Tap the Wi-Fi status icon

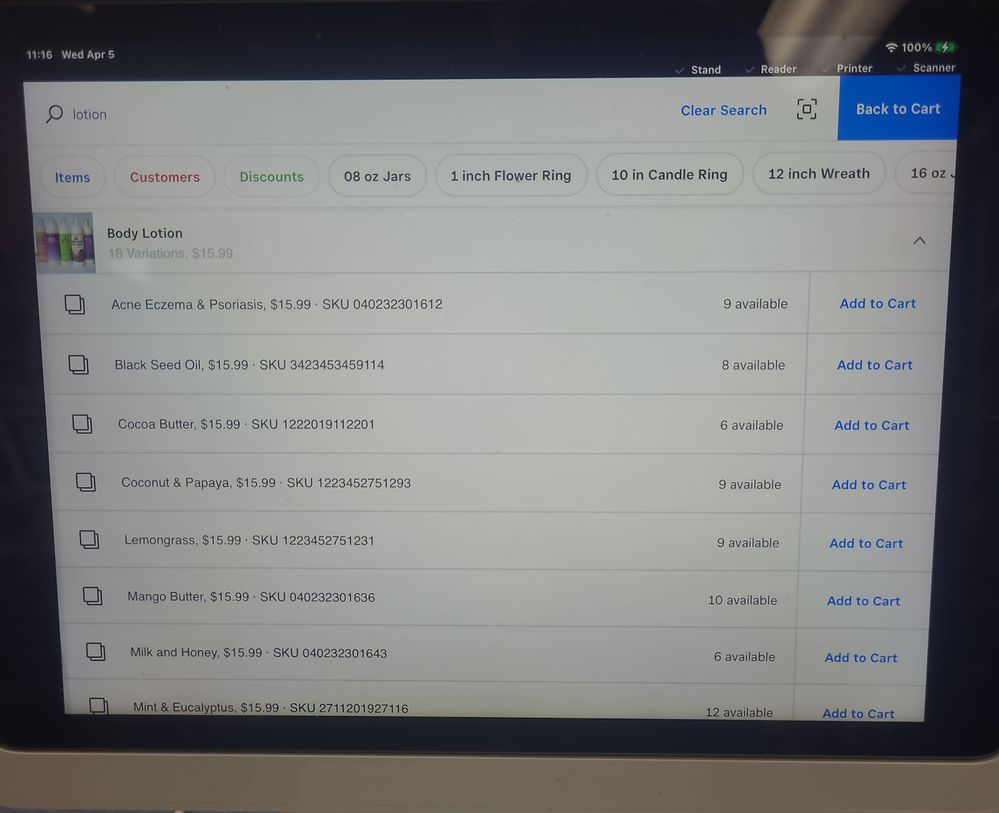[x=891, y=48]
